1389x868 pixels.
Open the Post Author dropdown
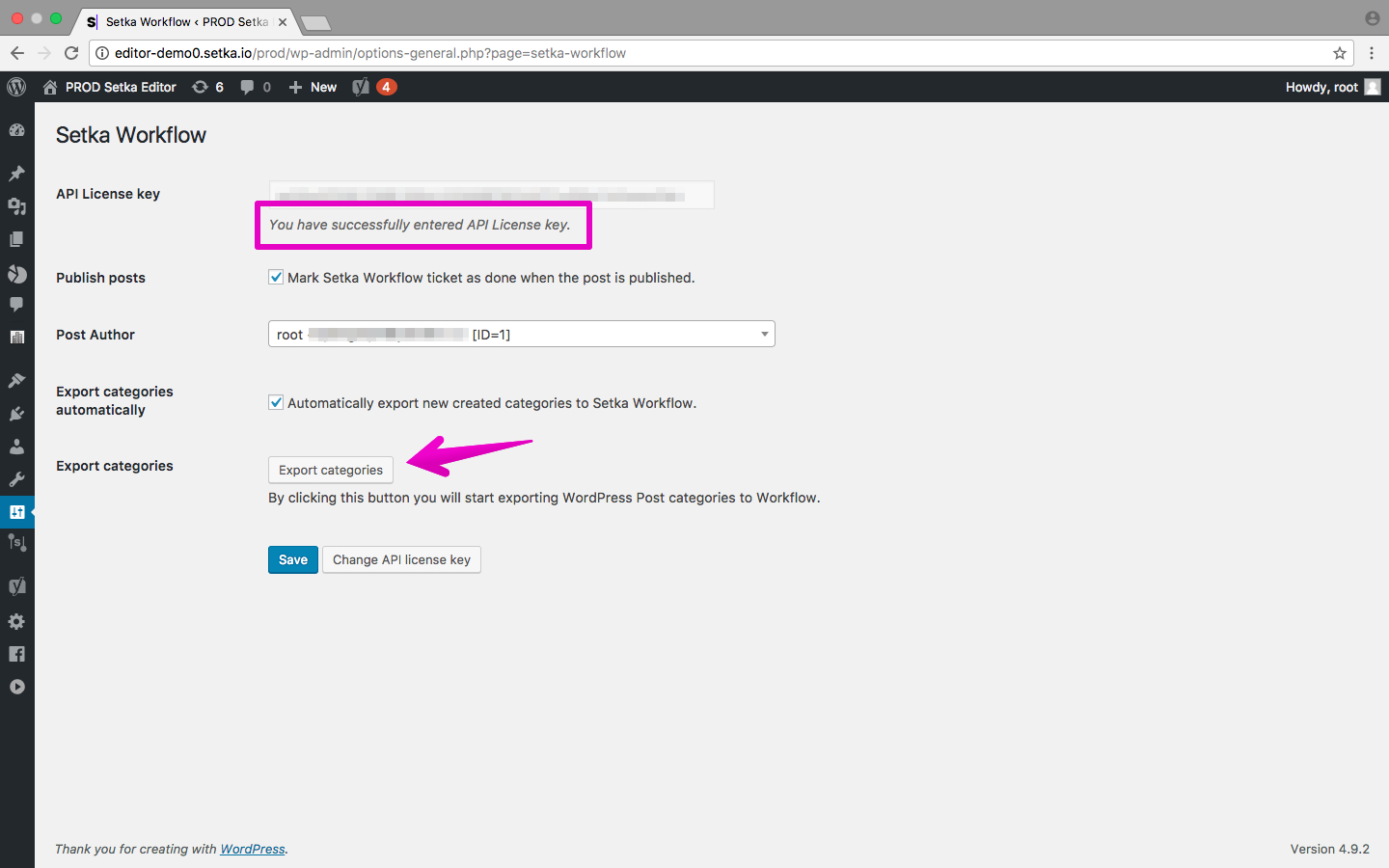click(x=522, y=334)
